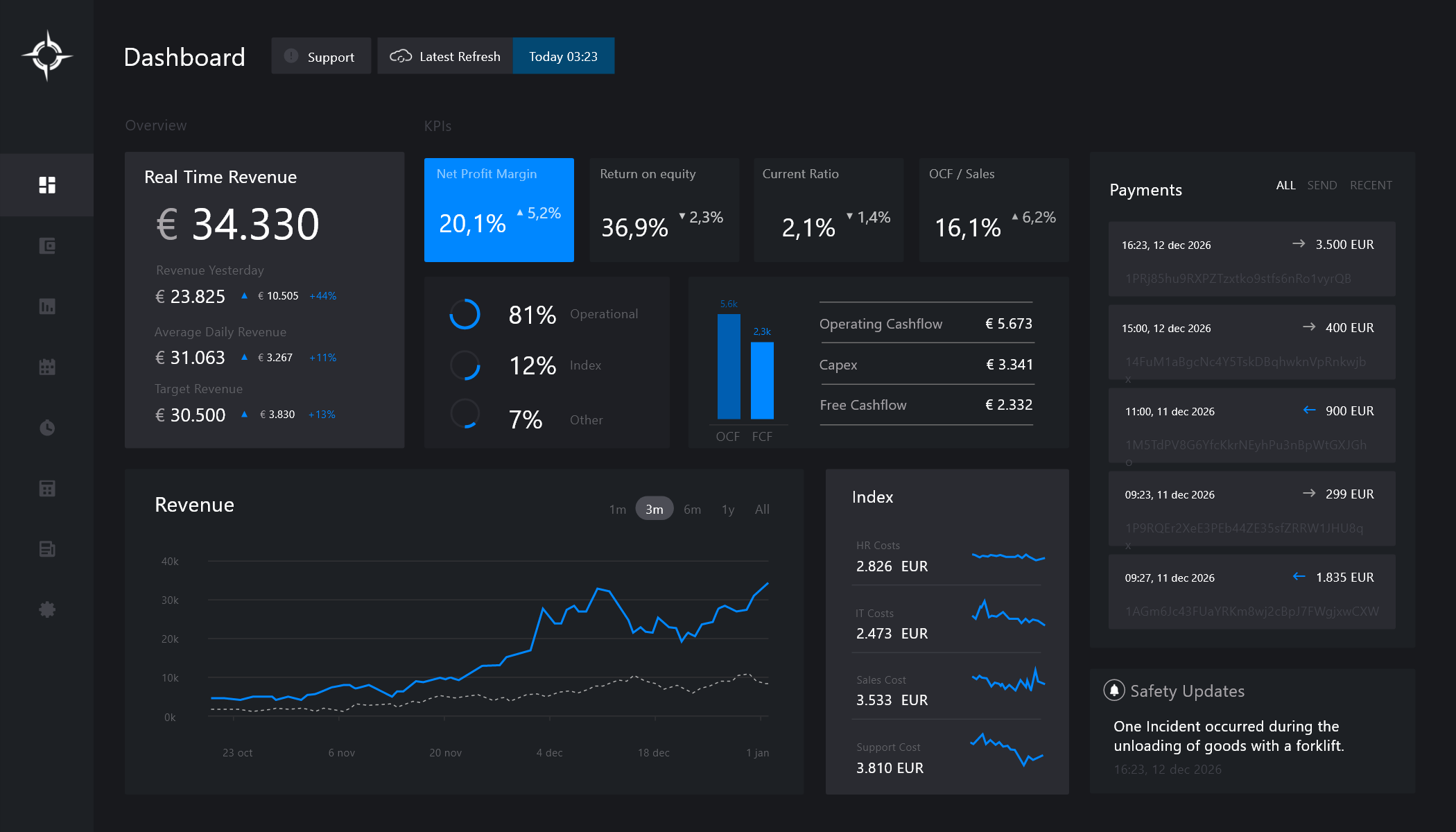Viewport: 1456px width, 832px height.
Task: Open the calculator tool in the sidebar
Action: (x=46, y=488)
